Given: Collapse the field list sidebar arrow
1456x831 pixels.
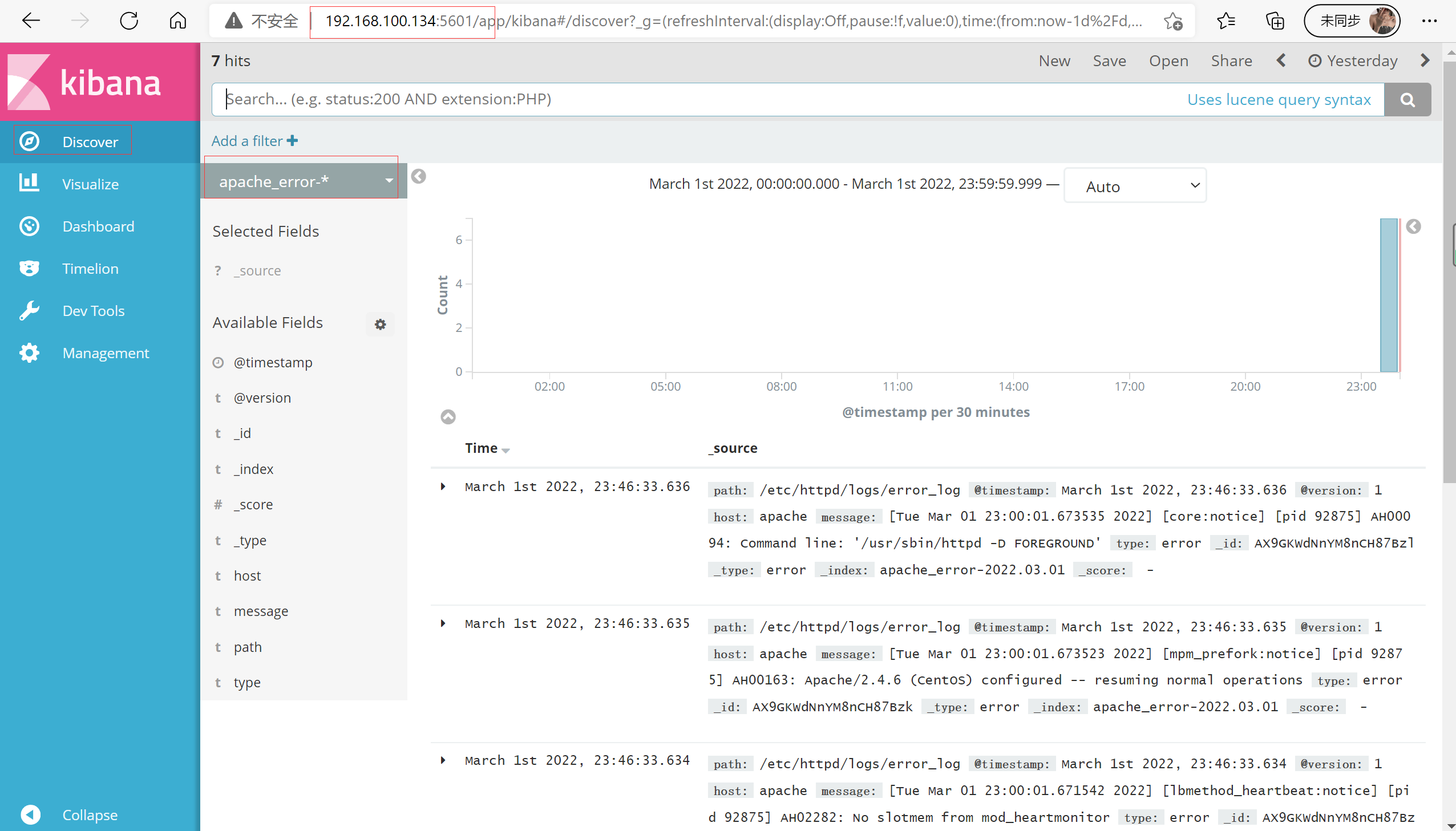Looking at the screenshot, I should tap(418, 176).
